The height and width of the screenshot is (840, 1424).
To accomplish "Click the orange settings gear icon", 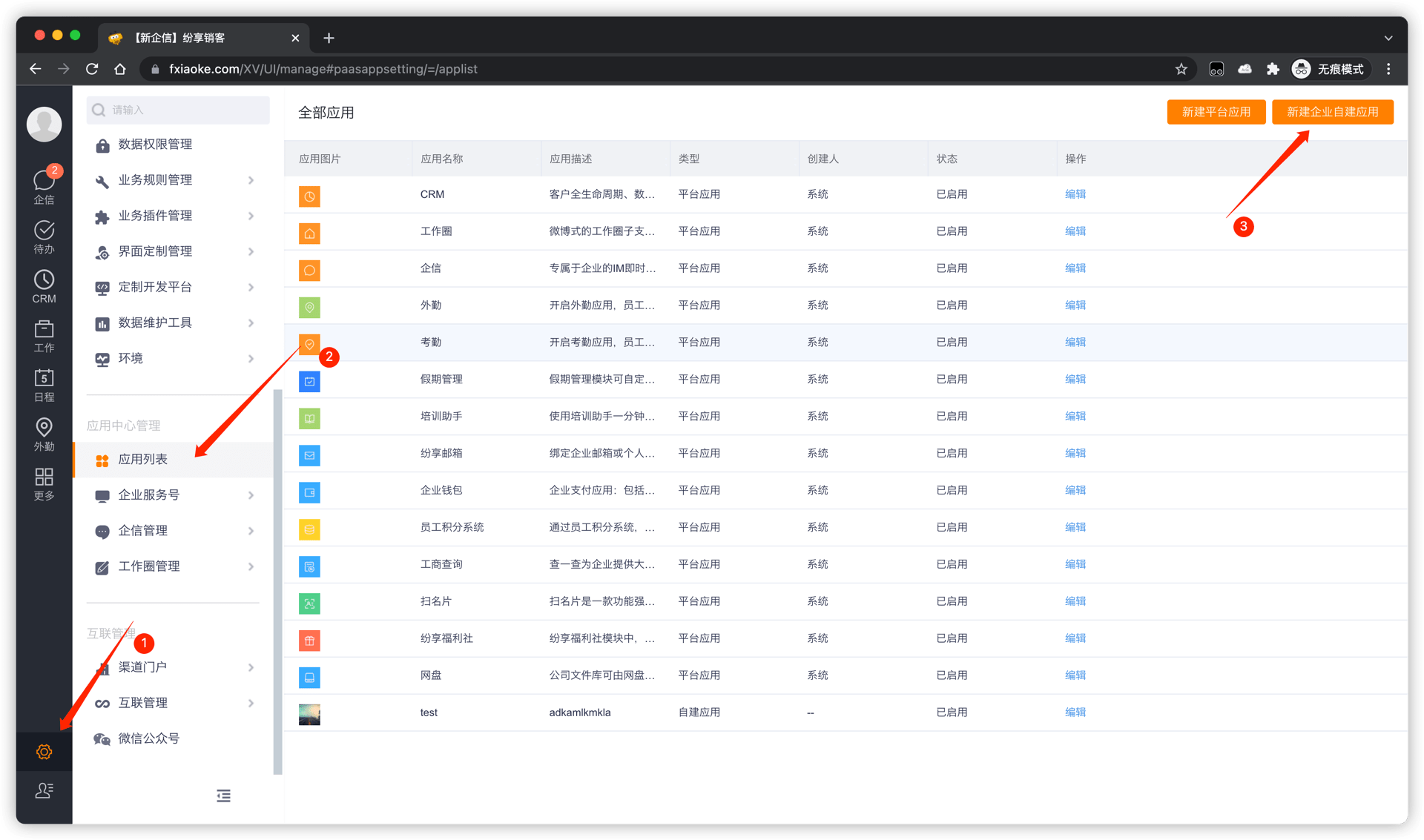I will coord(44,752).
